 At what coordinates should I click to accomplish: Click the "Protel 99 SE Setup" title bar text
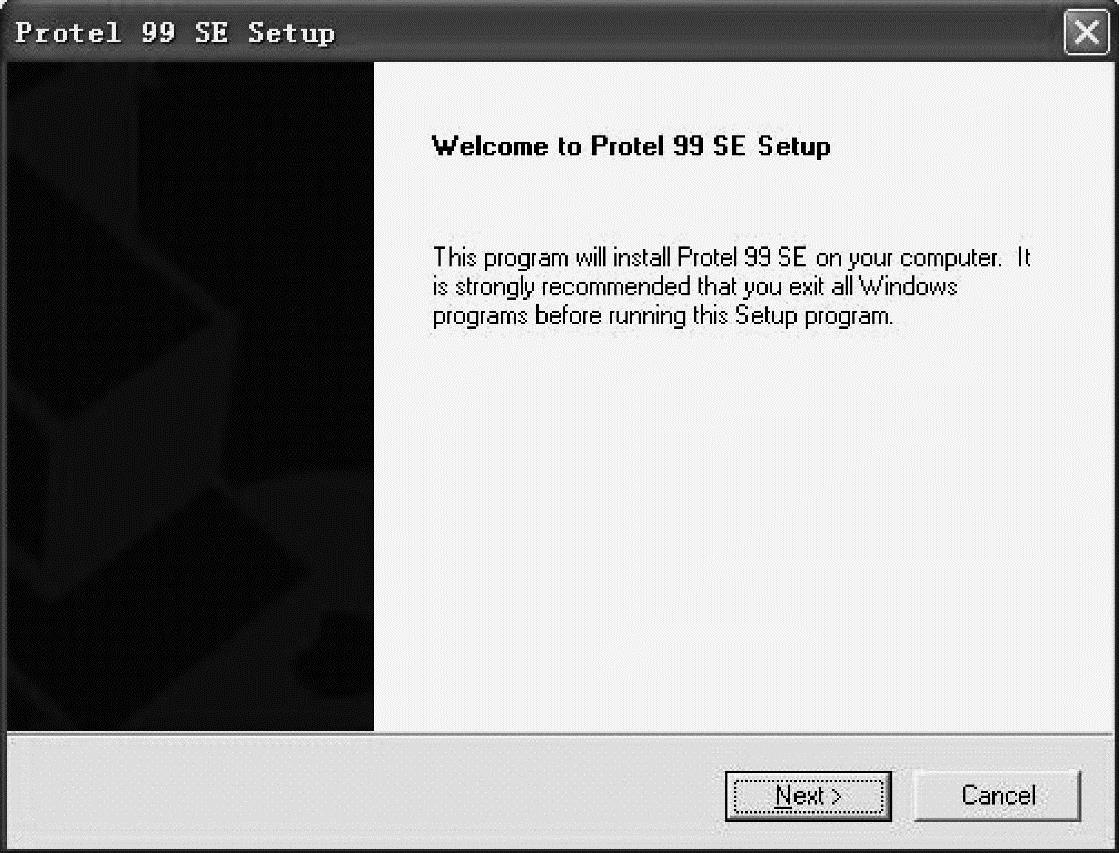176,33
